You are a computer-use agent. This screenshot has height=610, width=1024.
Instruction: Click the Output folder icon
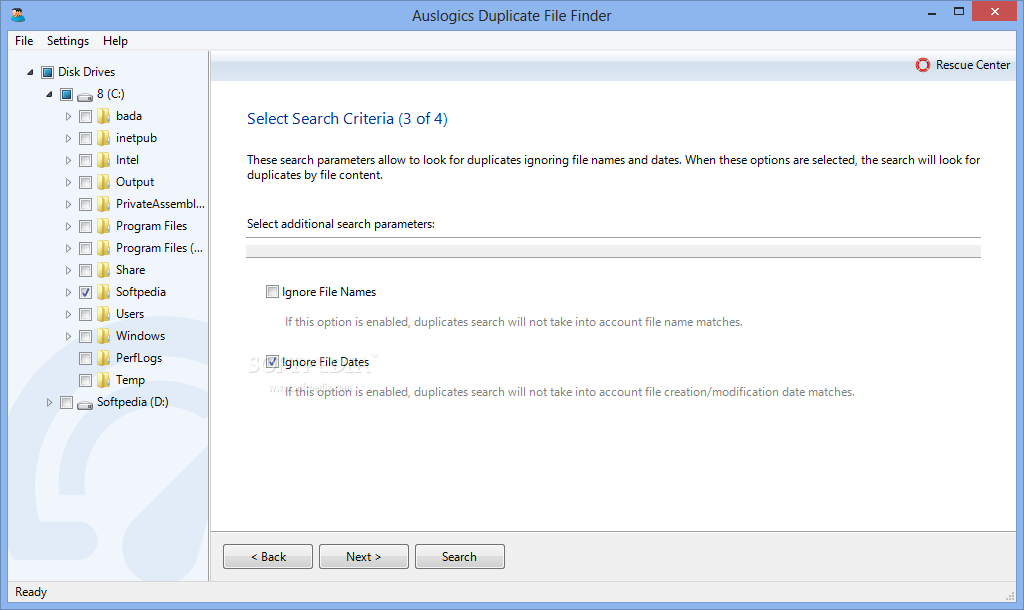click(x=103, y=182)
